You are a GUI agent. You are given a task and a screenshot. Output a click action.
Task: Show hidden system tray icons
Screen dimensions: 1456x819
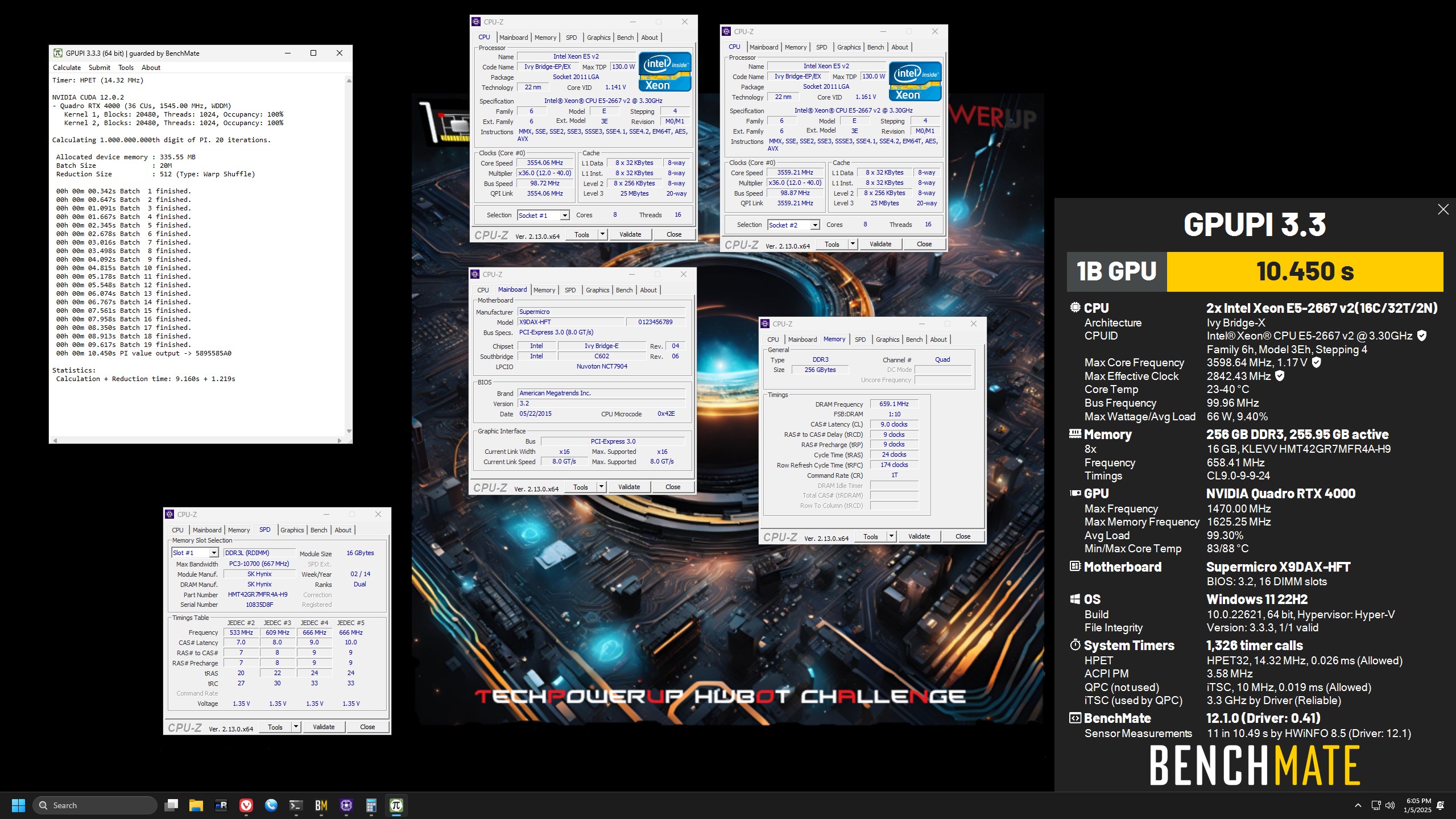pyautogui.click(x=1358, y=805)
